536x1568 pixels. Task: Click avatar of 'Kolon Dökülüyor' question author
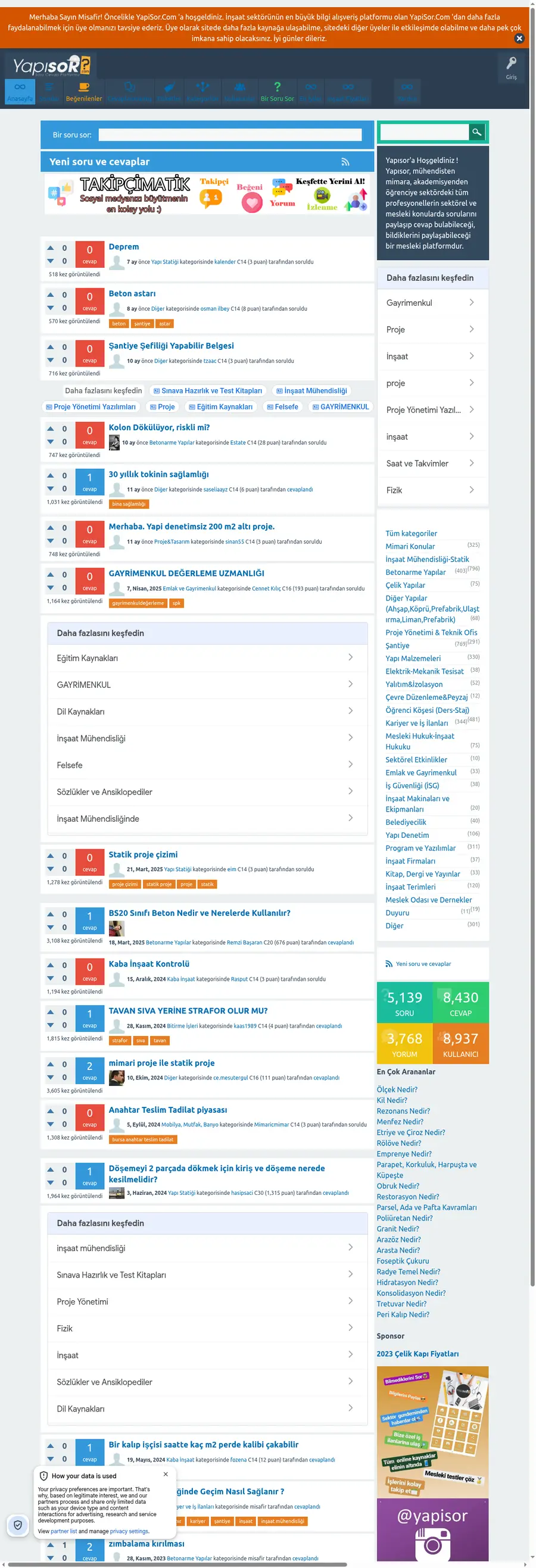[x=114, y=443]
